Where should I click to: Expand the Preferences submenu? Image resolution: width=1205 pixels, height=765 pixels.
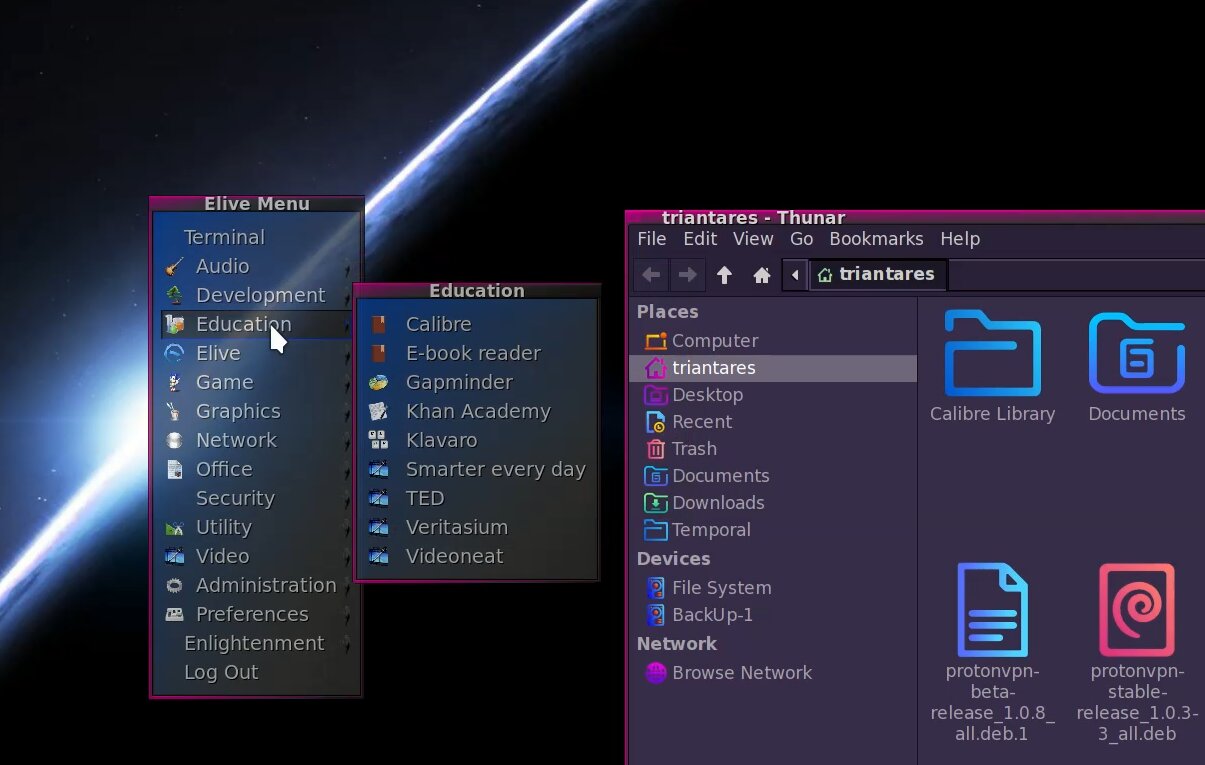[251, 614]
